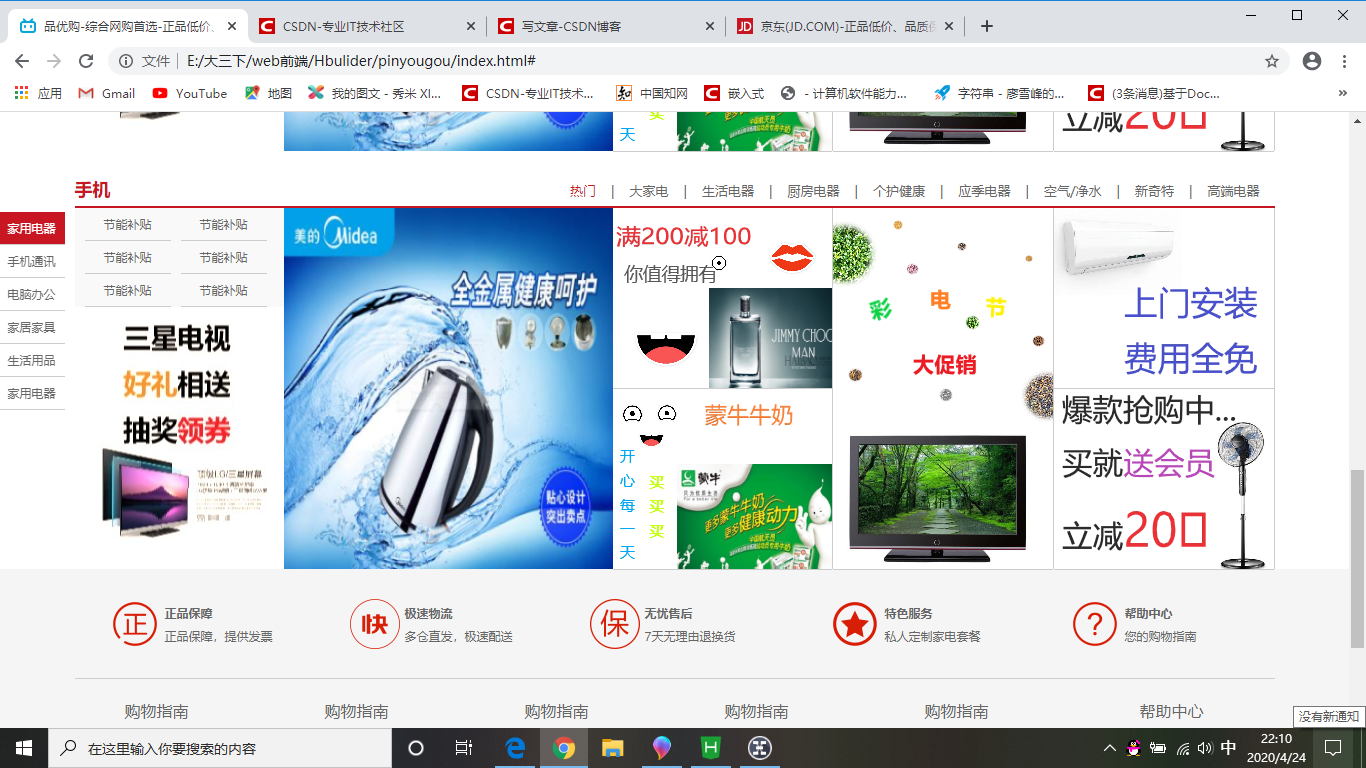This screenshot has height=768, width=1366.
Task: Show hidden tray icons via the ^ arrow
Action: coord(1109,747)
